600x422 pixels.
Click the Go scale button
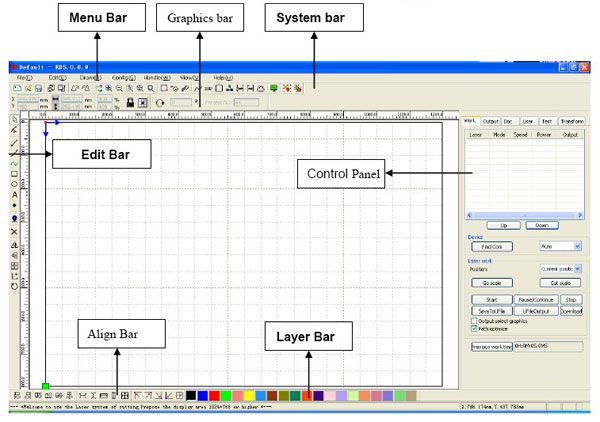click(492, 283)
